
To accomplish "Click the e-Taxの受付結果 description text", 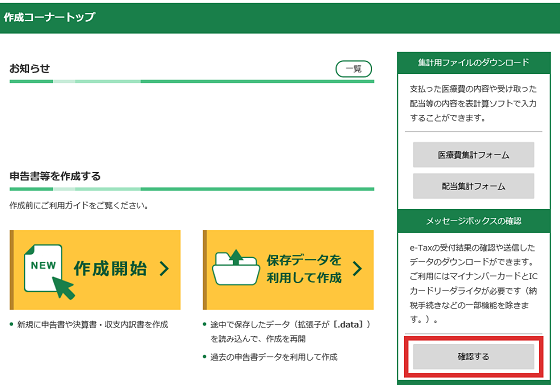I will pyautogui.click(x=473, y=283).
